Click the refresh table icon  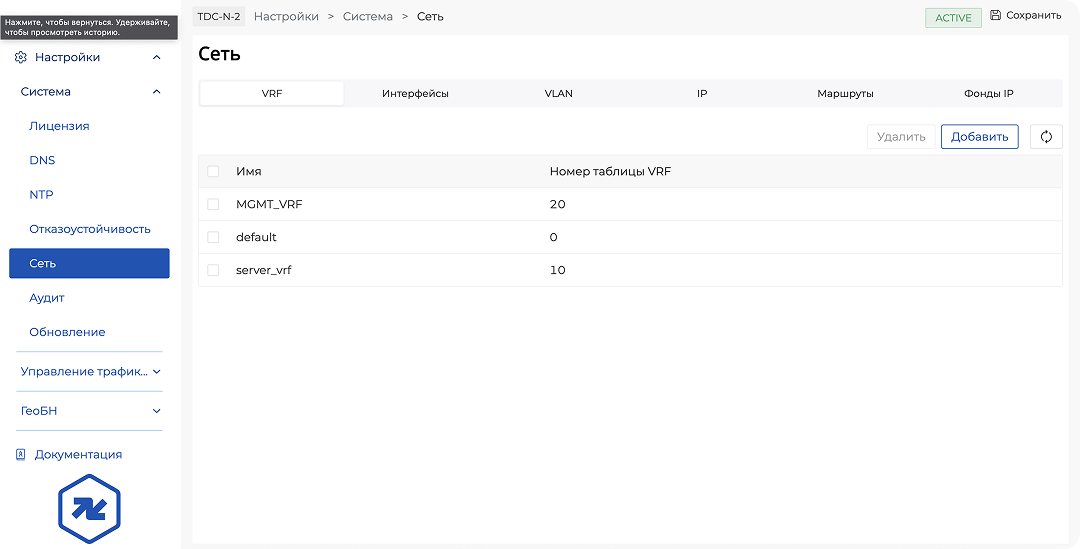[x=1046, y=137]
